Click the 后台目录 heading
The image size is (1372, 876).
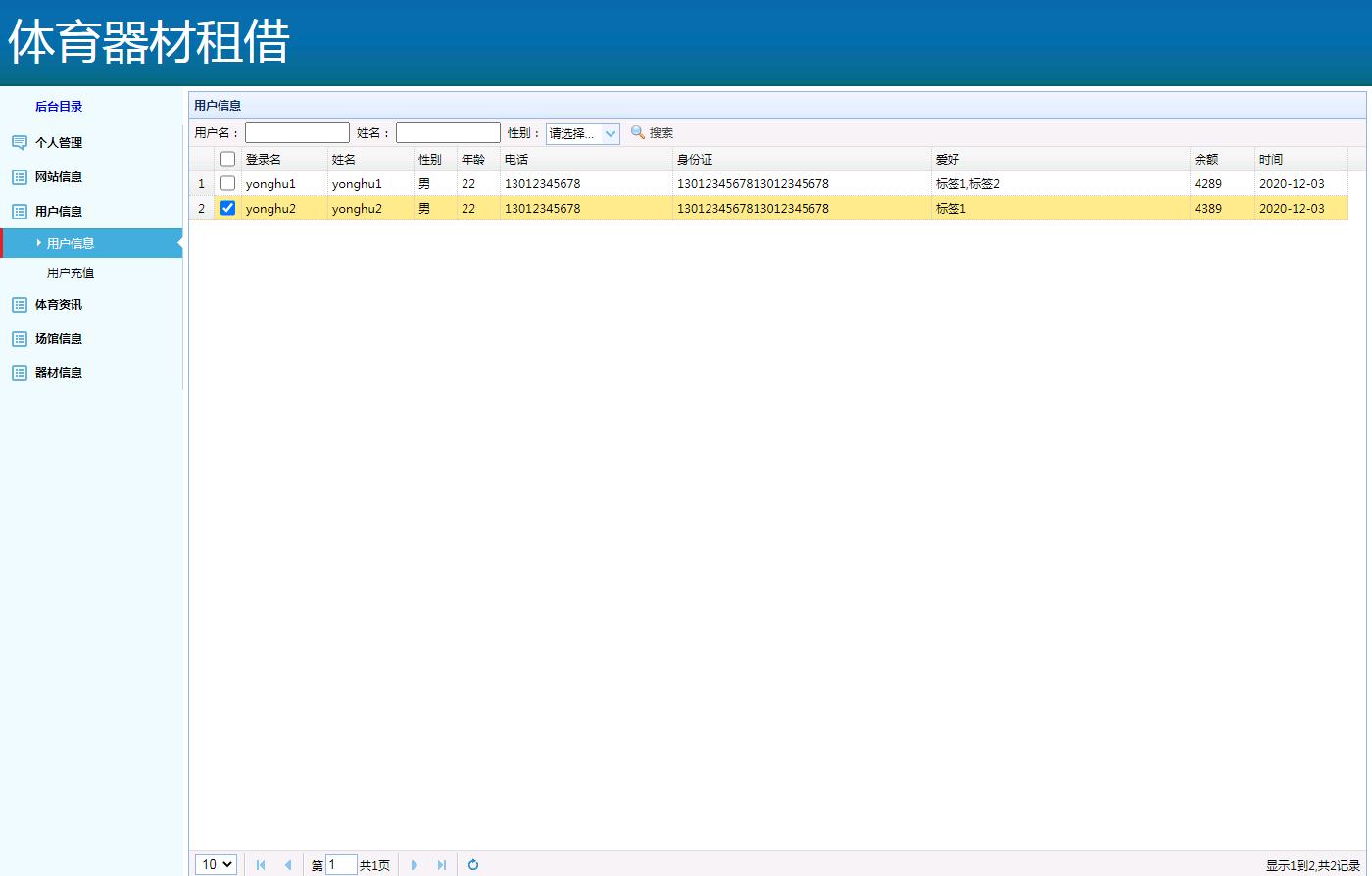59,107
